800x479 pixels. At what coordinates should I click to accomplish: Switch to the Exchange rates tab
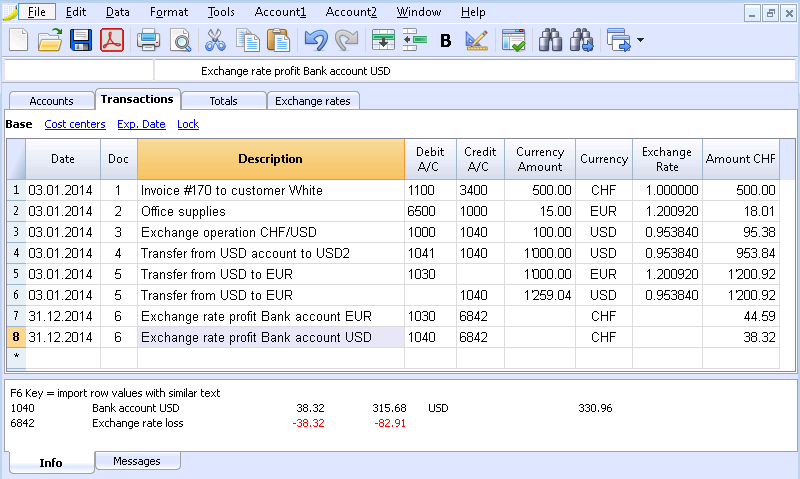(313, 100)
